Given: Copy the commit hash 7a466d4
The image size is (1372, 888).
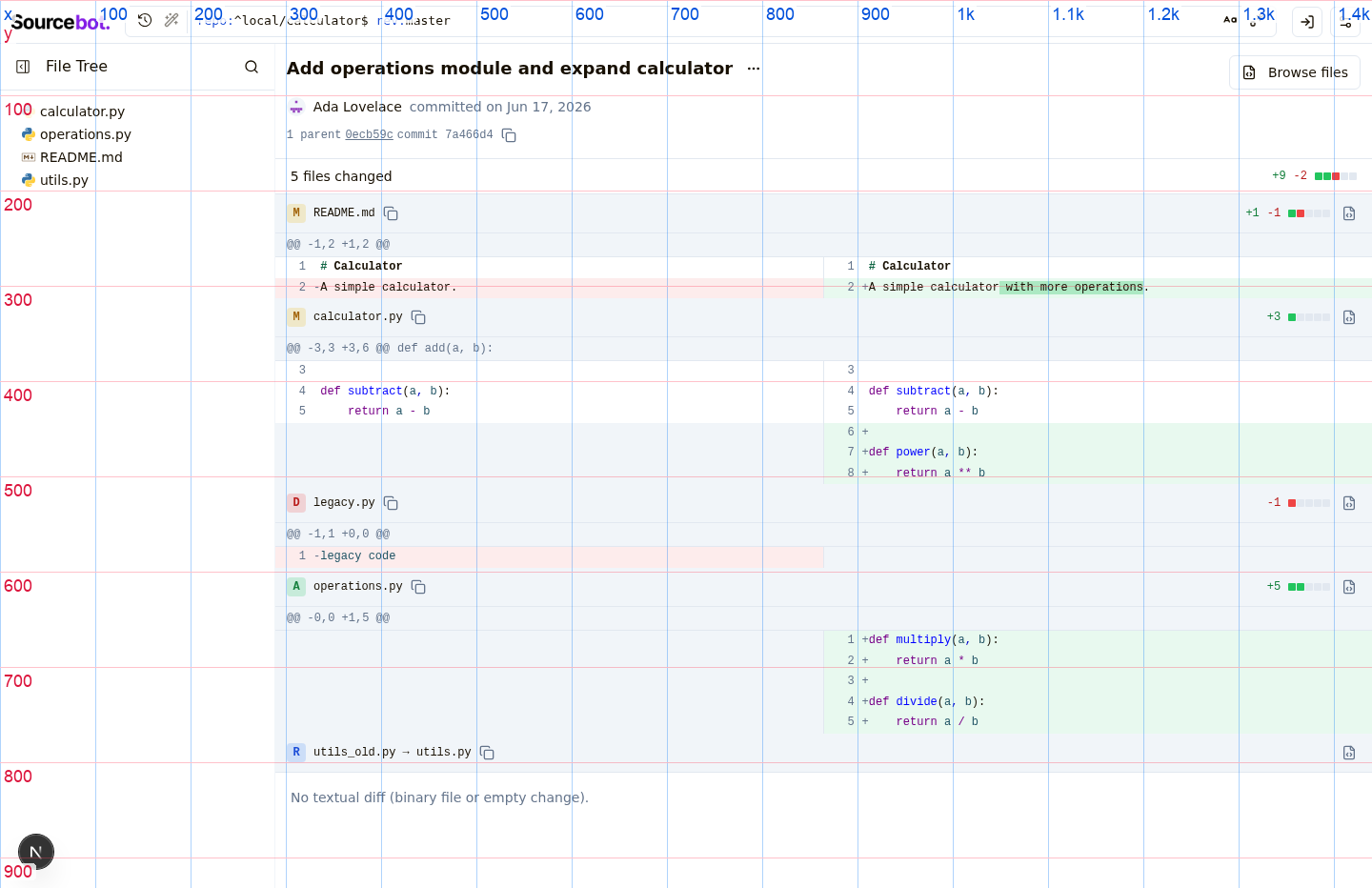Looking at the screenshot, I should point(509,135).
